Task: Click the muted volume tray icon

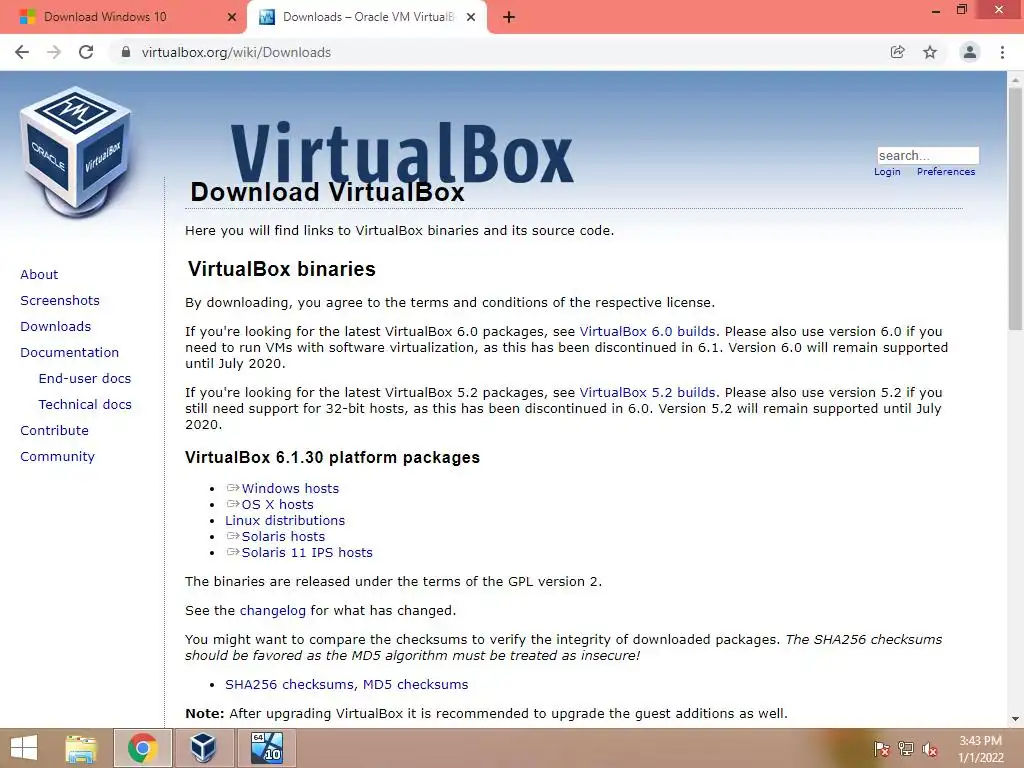Action: tap(930, 749)
